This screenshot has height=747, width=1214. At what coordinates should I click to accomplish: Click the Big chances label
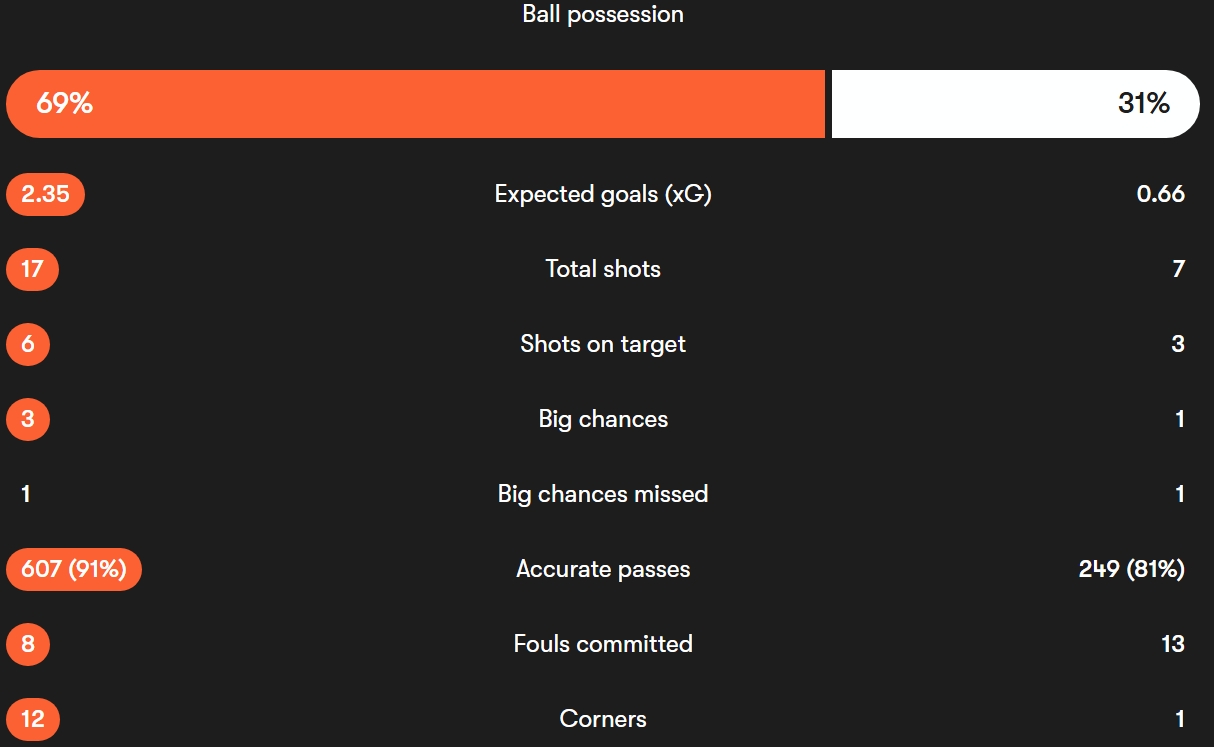[x=603, y=419]
